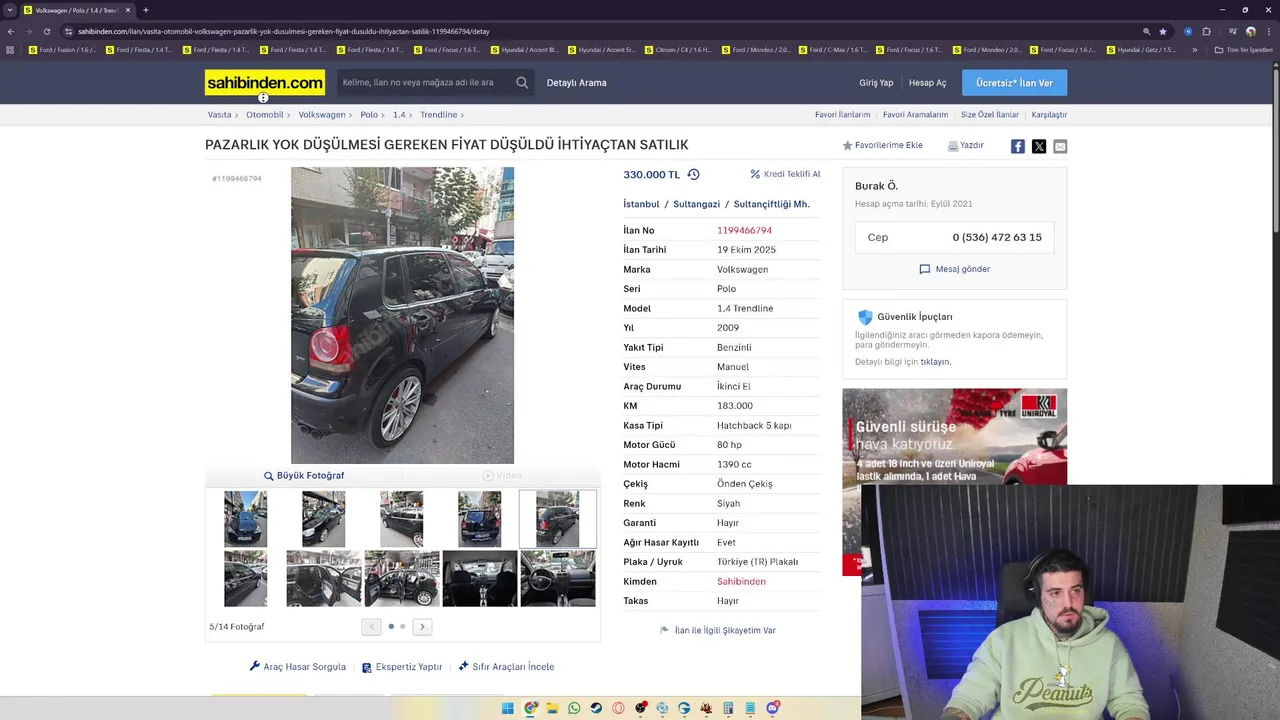Open WhatsApp from the taskbar
This screenshot has width=1280, height=720.
[x=574, y=708]
